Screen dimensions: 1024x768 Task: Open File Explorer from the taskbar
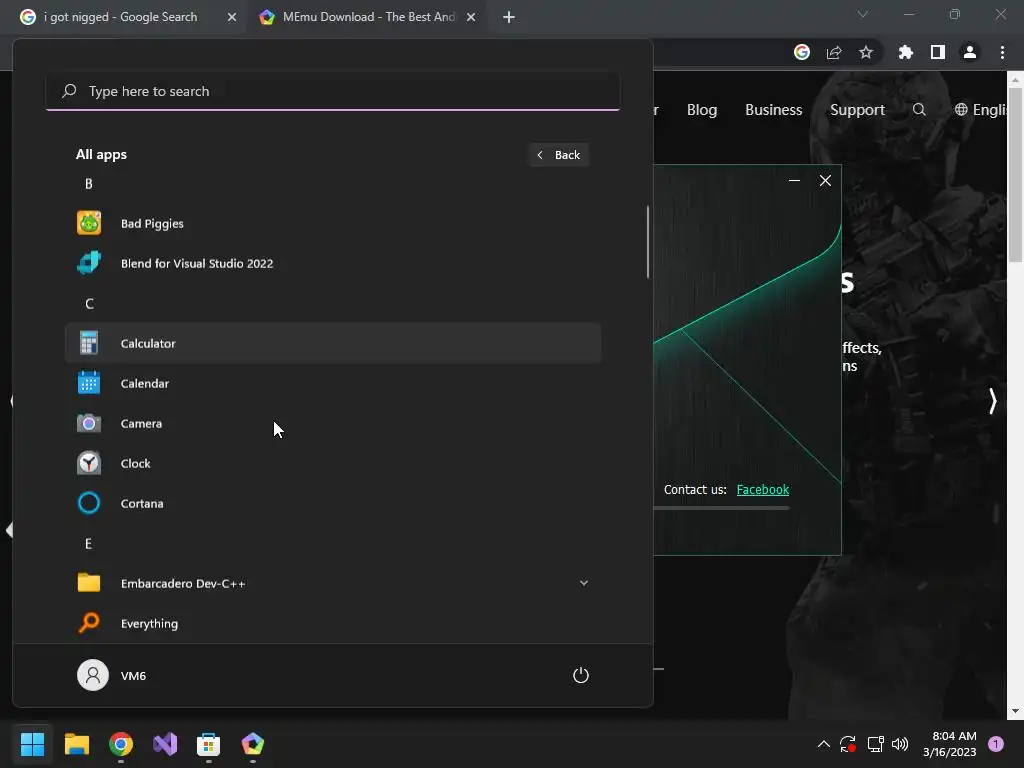pos(76,743)
